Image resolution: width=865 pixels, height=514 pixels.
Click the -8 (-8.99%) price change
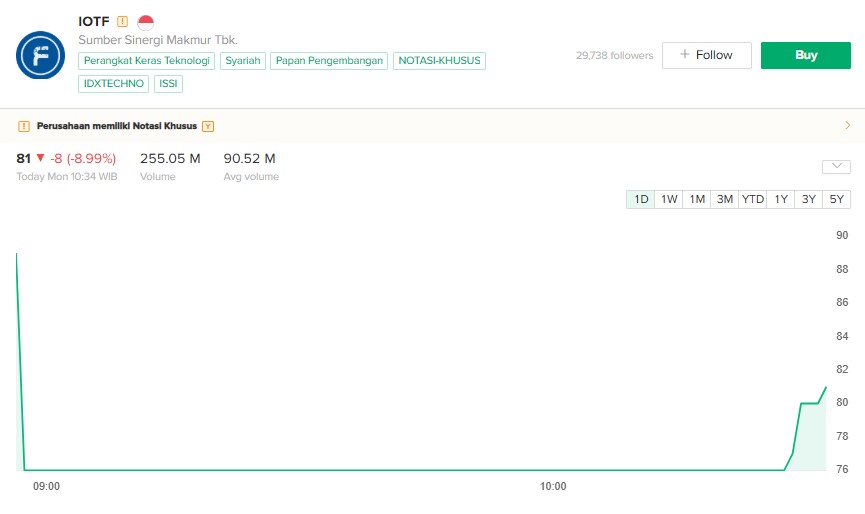click(x=83, y=159)
